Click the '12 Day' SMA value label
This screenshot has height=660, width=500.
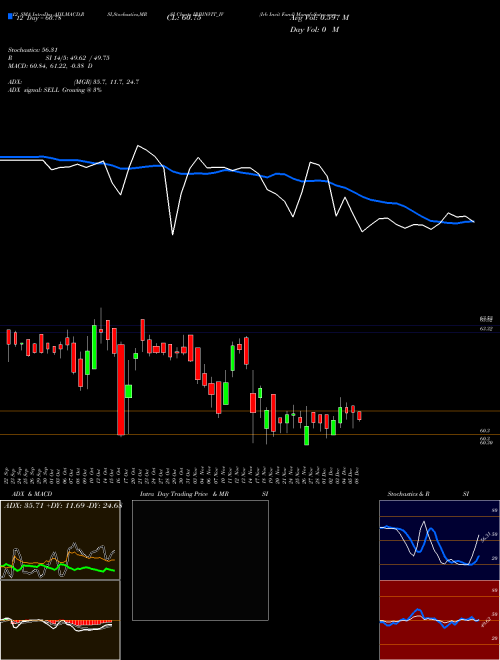37,18
